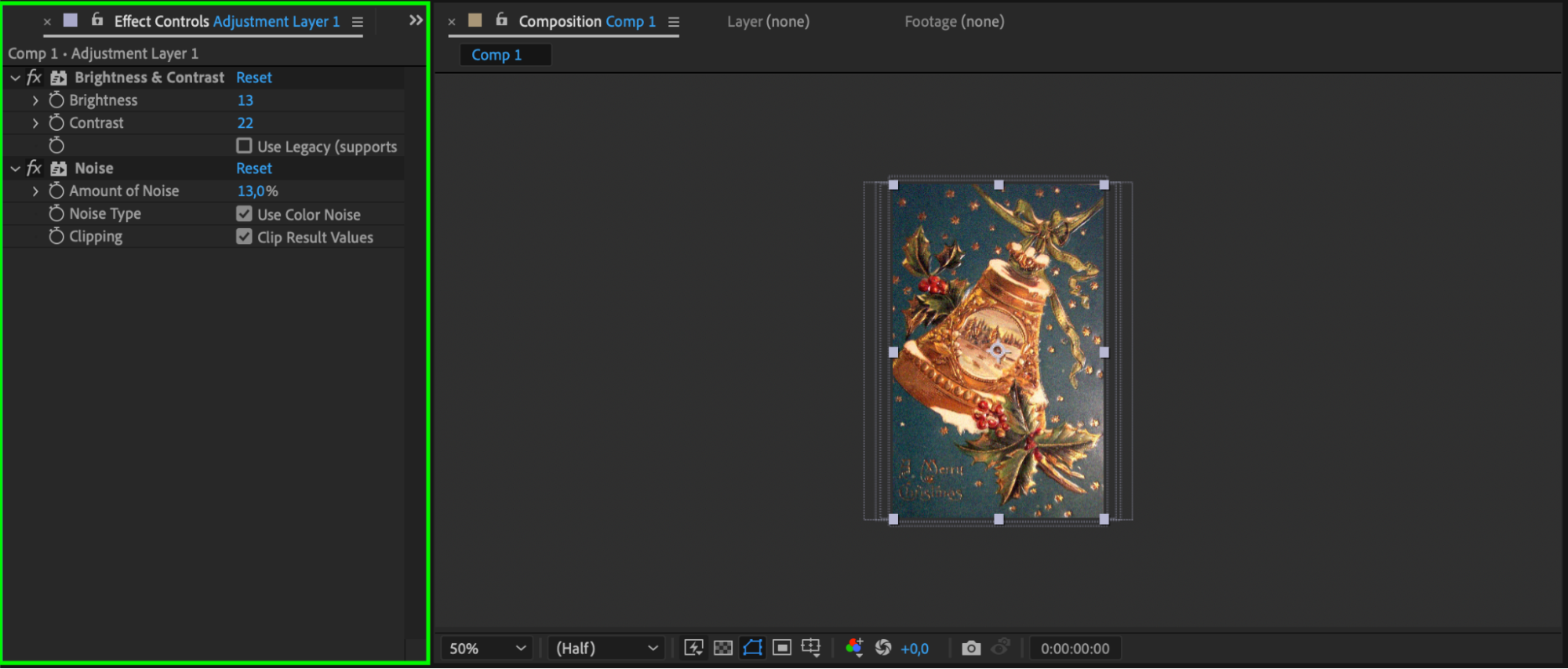Enable the Use Legacy checkbox
This screenshot has width=1568, height=669.
coord(245,146)
